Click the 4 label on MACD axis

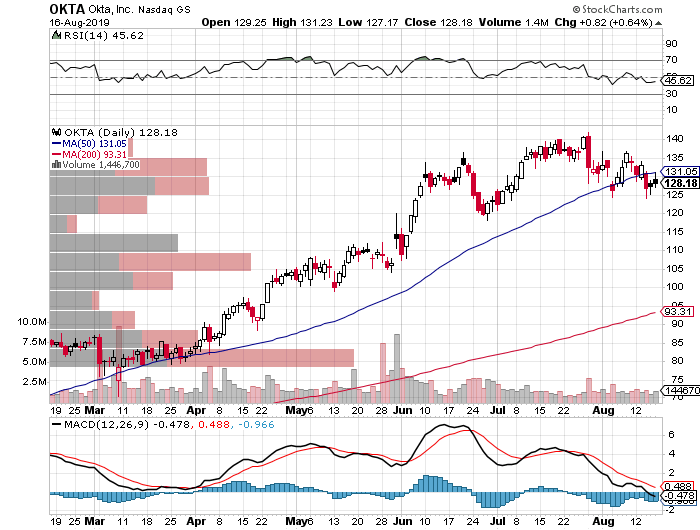(x=671, y=454)
